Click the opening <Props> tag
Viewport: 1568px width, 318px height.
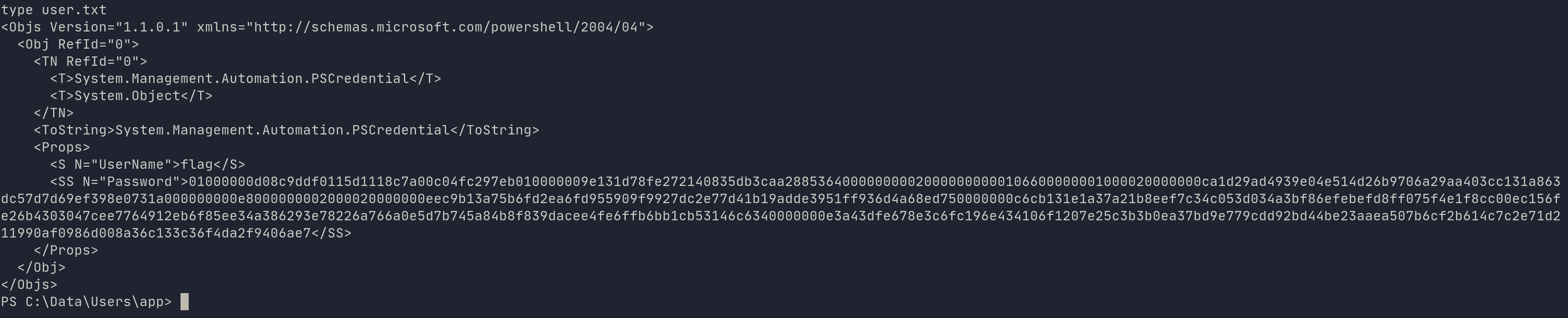62,147
